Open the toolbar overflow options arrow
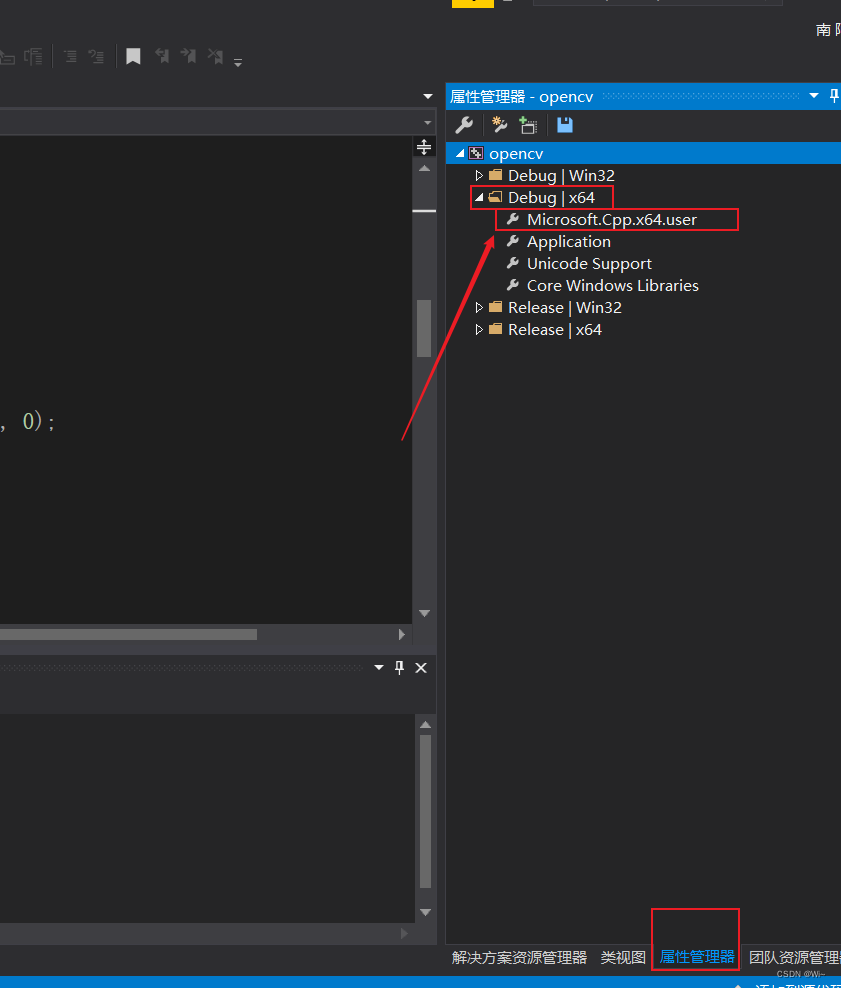Image resolution: width=841 pixels, height=988 pixels. coord(238,62)
